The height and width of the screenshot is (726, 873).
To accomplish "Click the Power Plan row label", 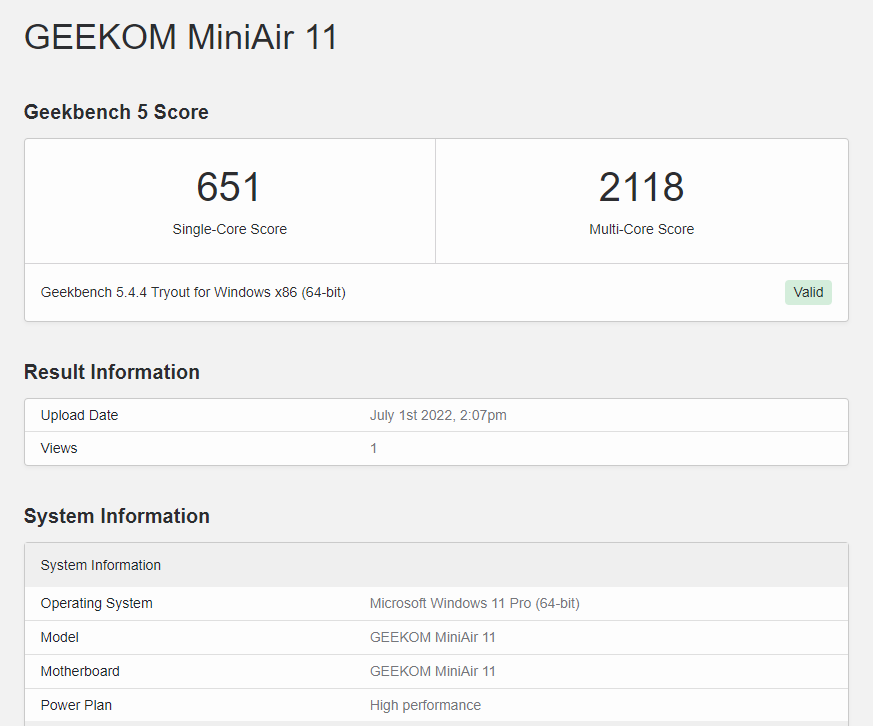I will [76, 705].
